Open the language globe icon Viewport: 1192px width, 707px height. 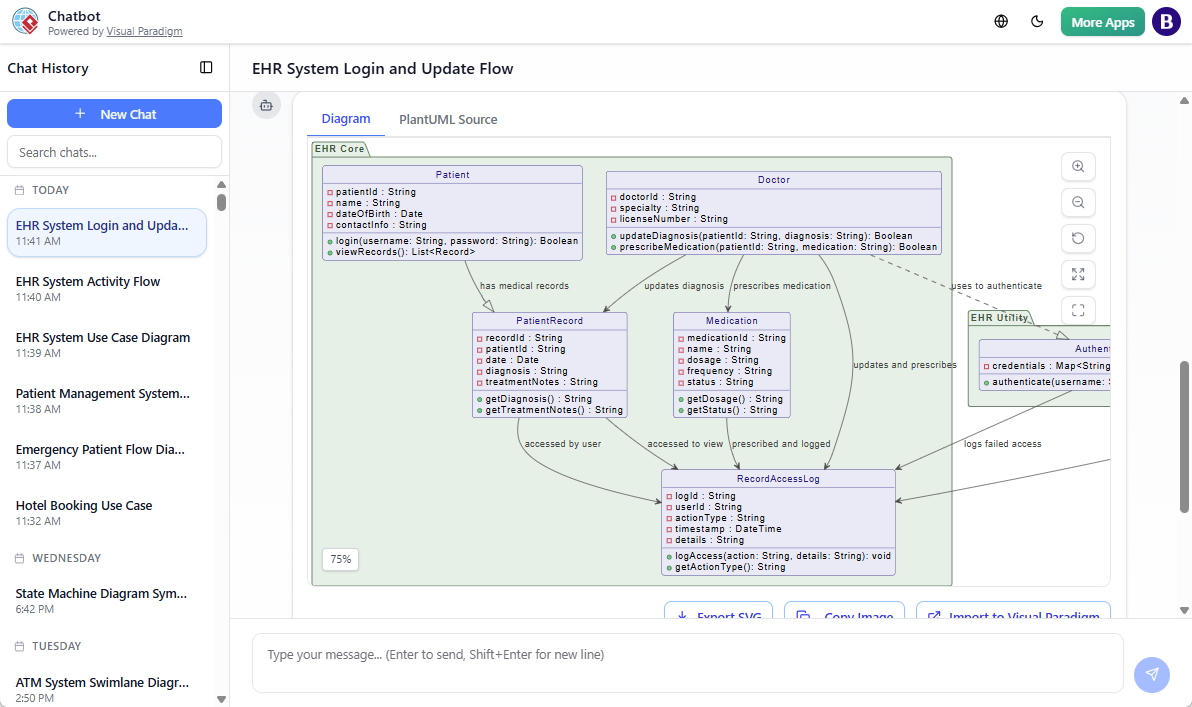click(x=1001, y=22)
